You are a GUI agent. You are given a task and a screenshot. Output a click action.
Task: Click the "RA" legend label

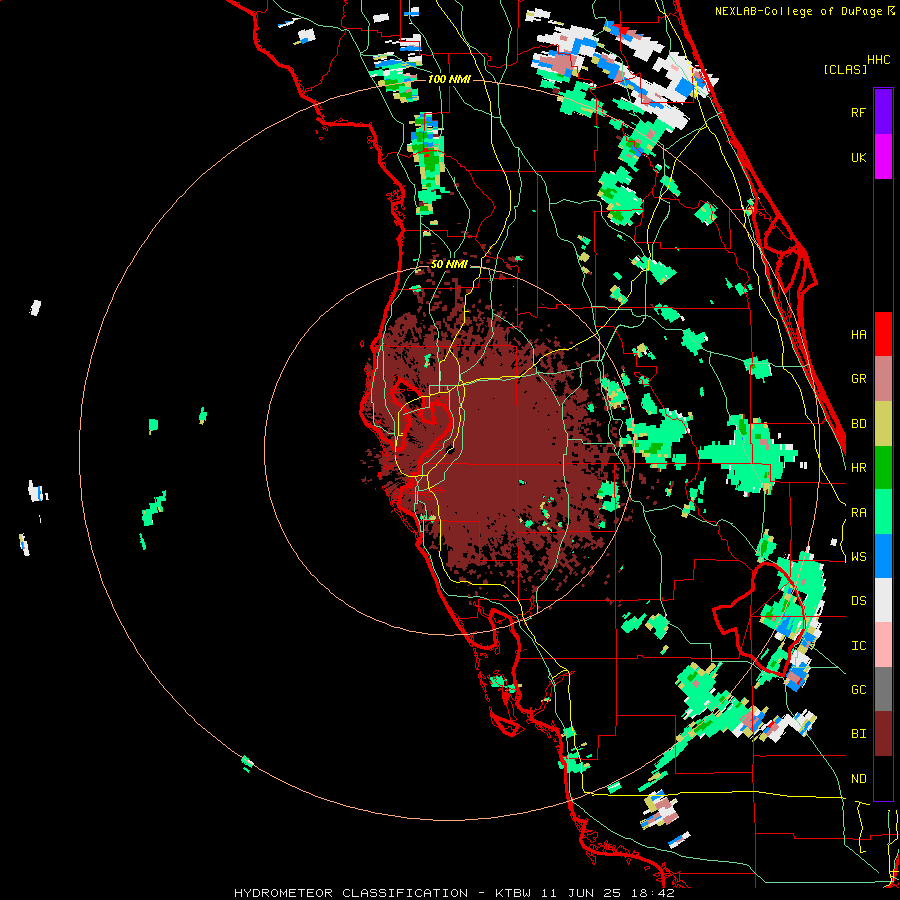click(x=858, y=513)
